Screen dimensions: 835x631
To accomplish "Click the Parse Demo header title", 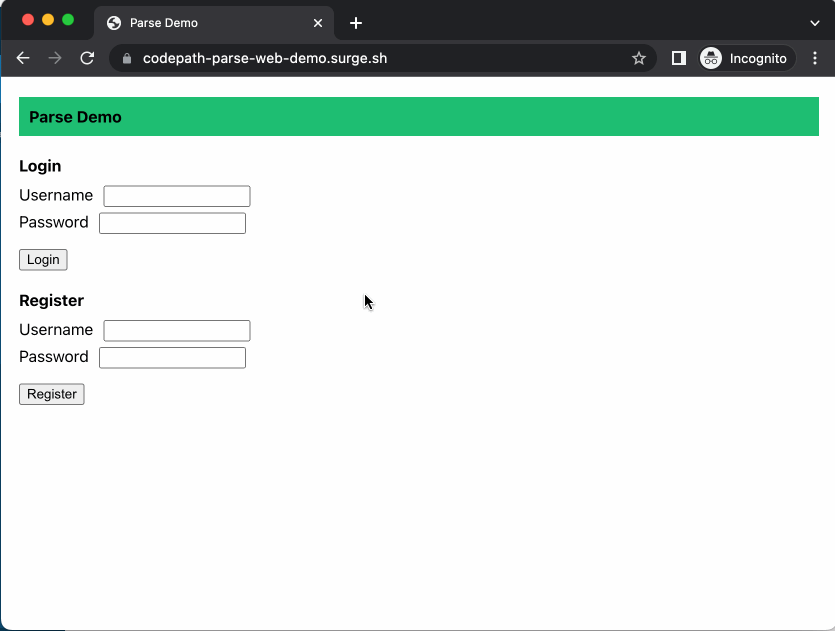I will coord(75,117).
